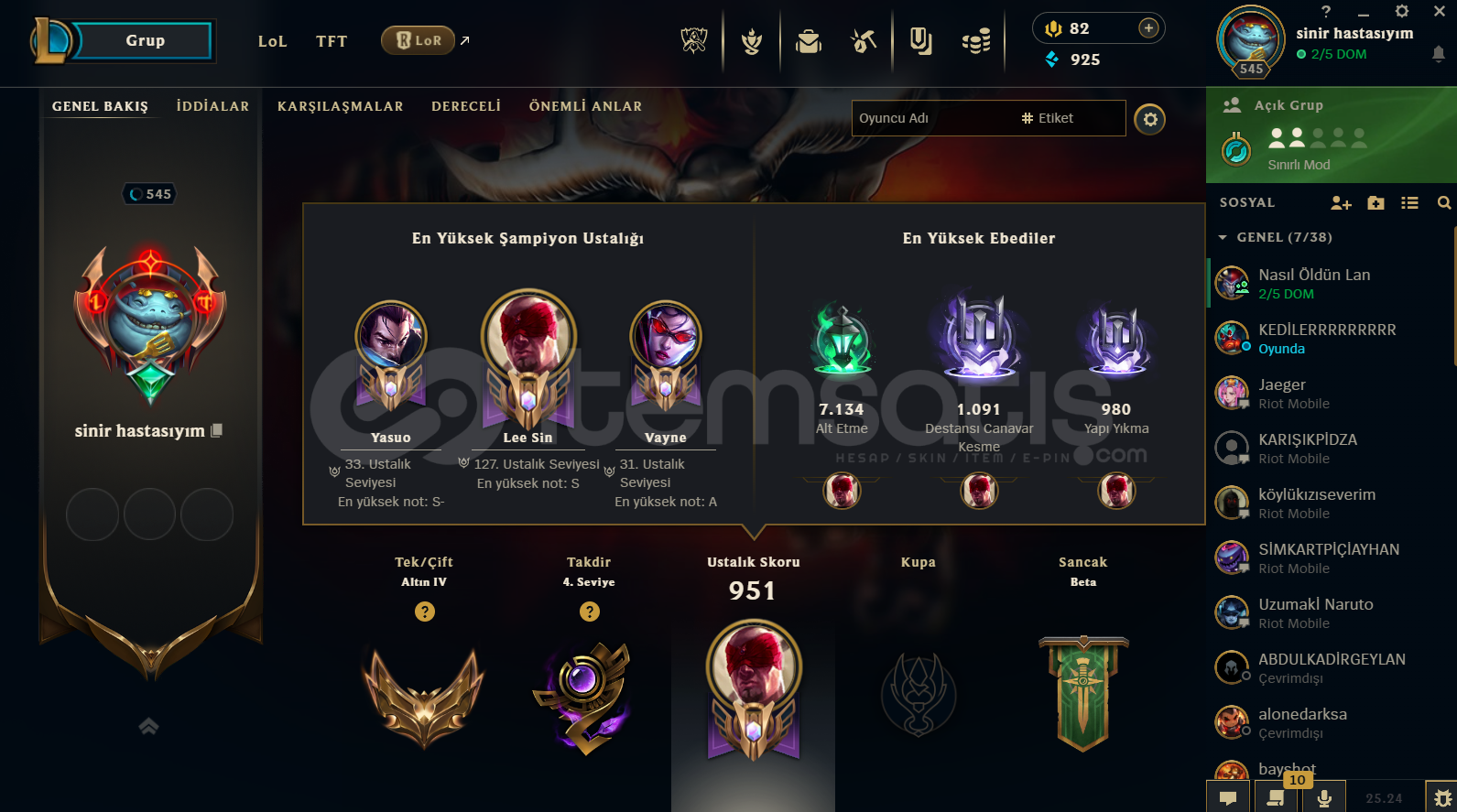
Task: Open the Store coins icon
Action: pyautogui.click(x=976, y=41)
